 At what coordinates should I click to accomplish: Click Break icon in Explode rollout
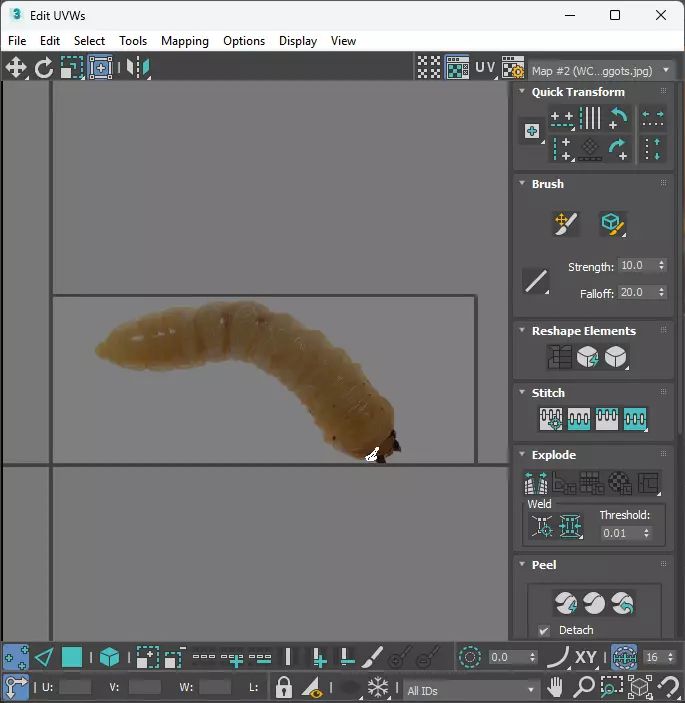click(x=536, y=483)
